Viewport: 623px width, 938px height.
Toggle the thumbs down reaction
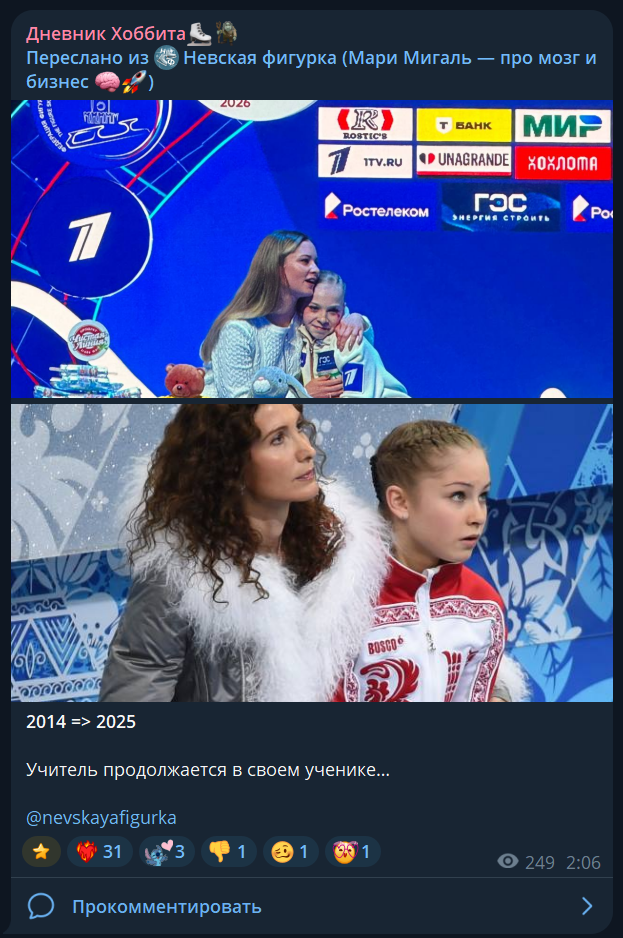[229, 851]
